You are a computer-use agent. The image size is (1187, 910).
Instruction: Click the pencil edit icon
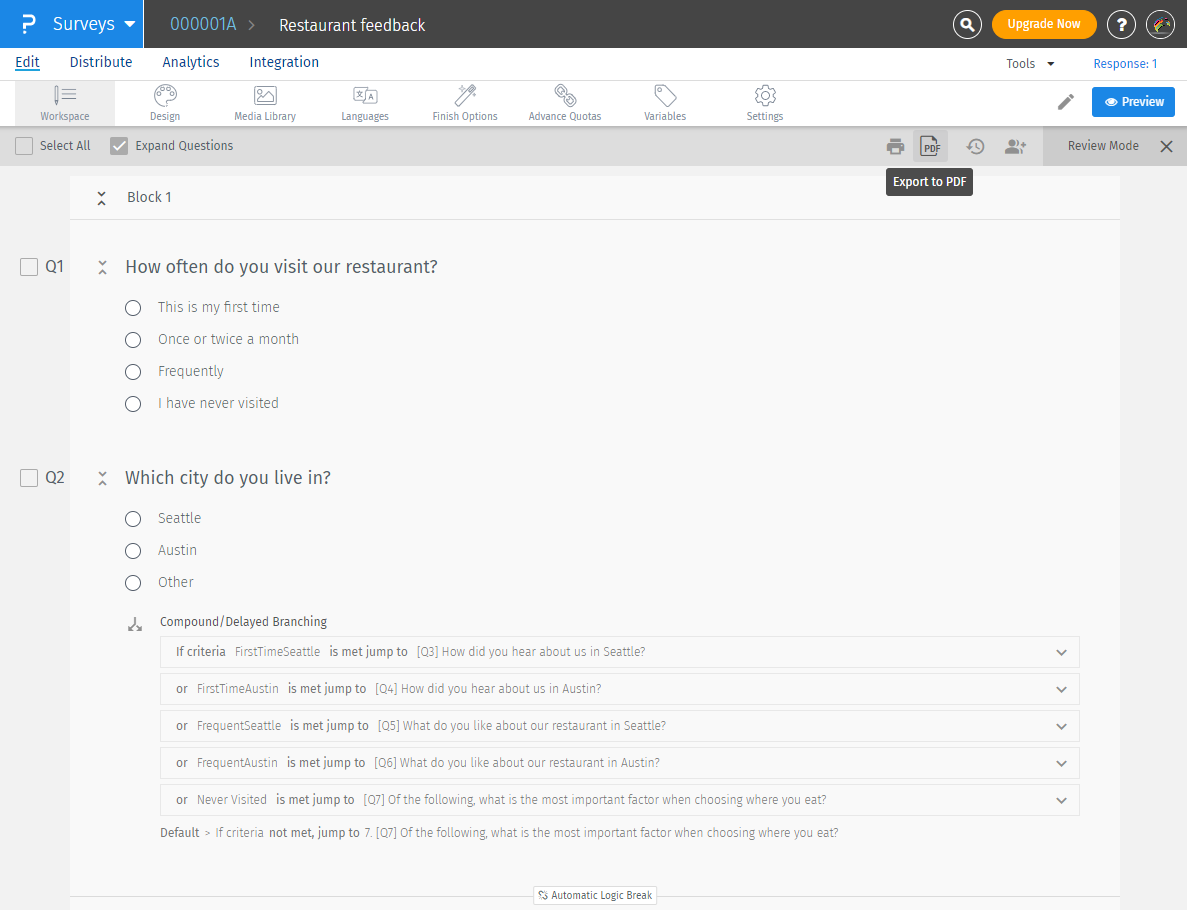point(1066,102)
